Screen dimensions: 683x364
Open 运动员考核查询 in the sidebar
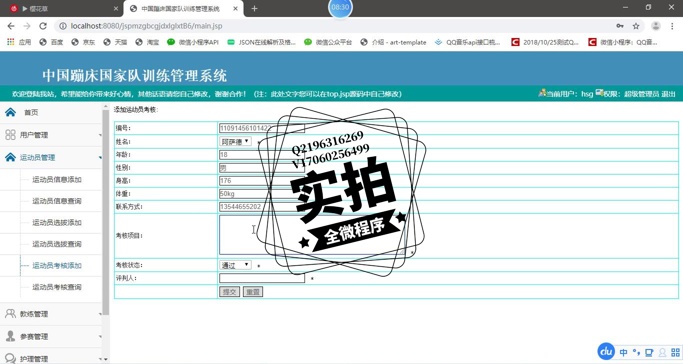(57, 287)
